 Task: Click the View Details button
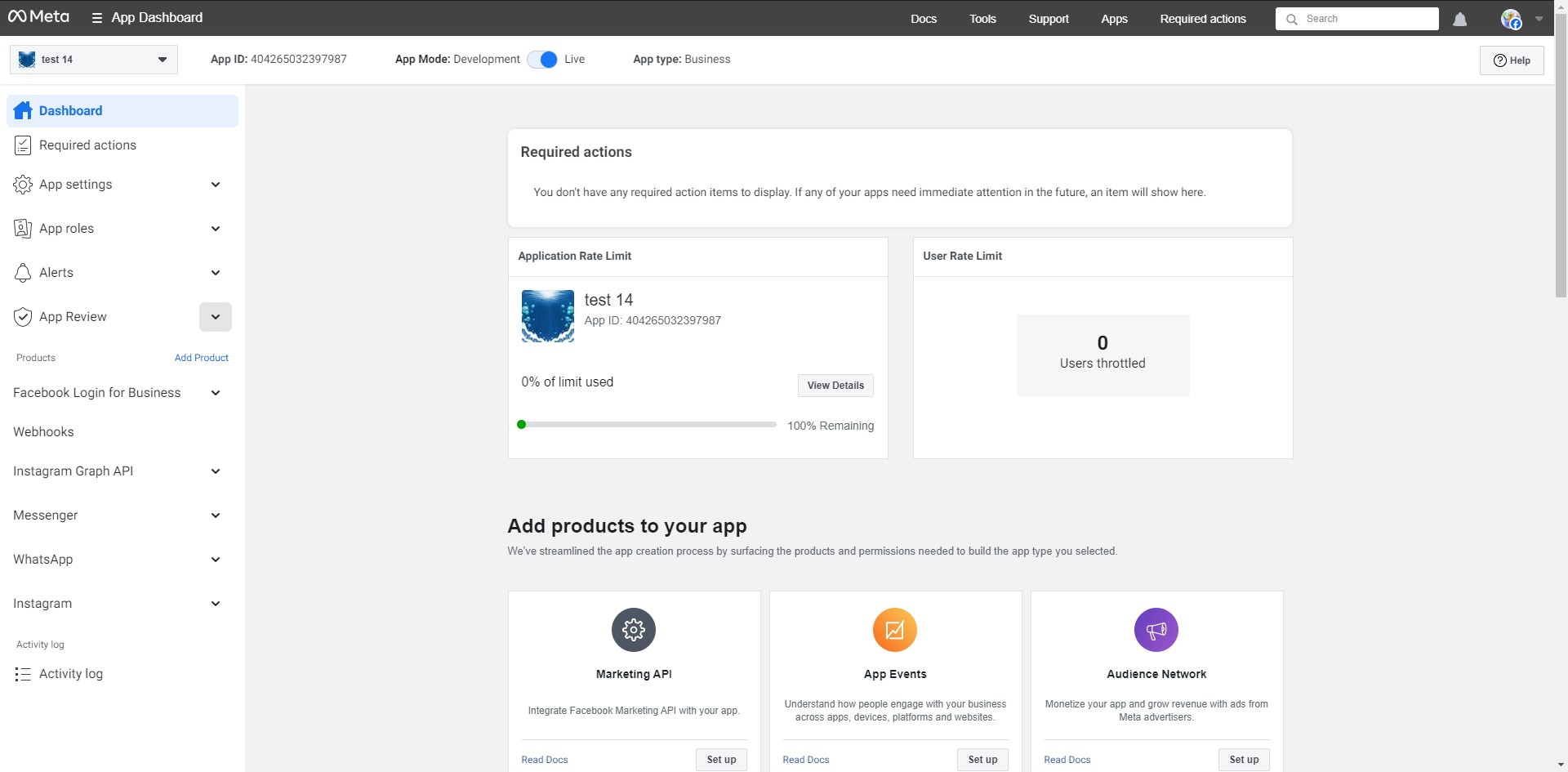835,386
